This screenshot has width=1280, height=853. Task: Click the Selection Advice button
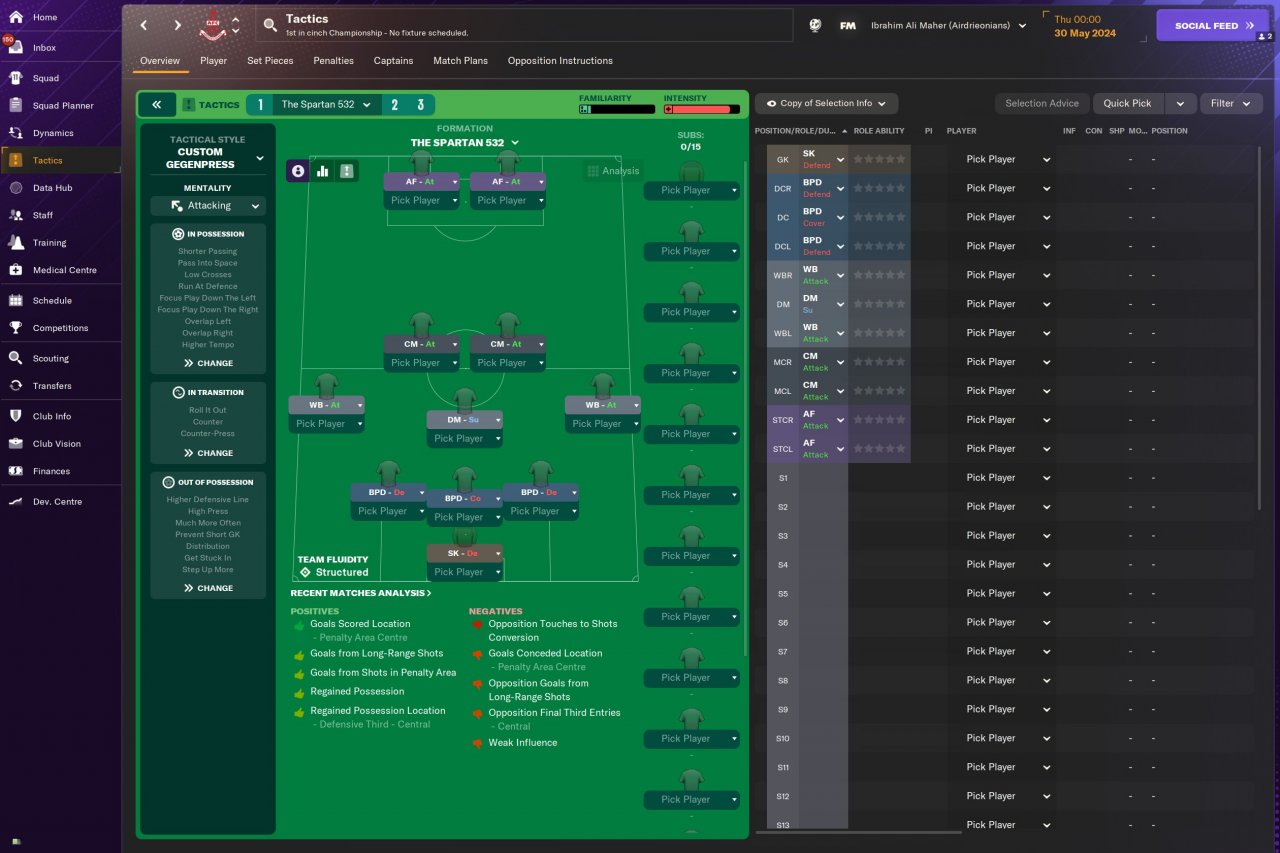(1042, 104)
